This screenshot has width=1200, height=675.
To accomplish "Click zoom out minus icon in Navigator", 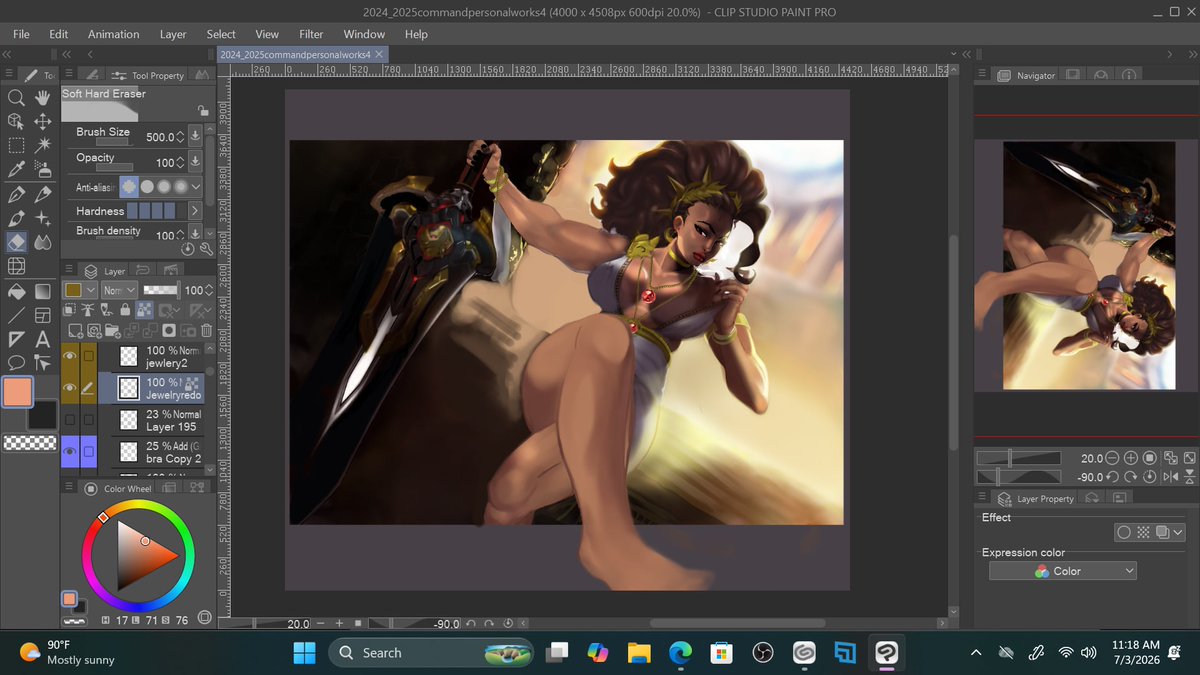I will point(1114,457).
